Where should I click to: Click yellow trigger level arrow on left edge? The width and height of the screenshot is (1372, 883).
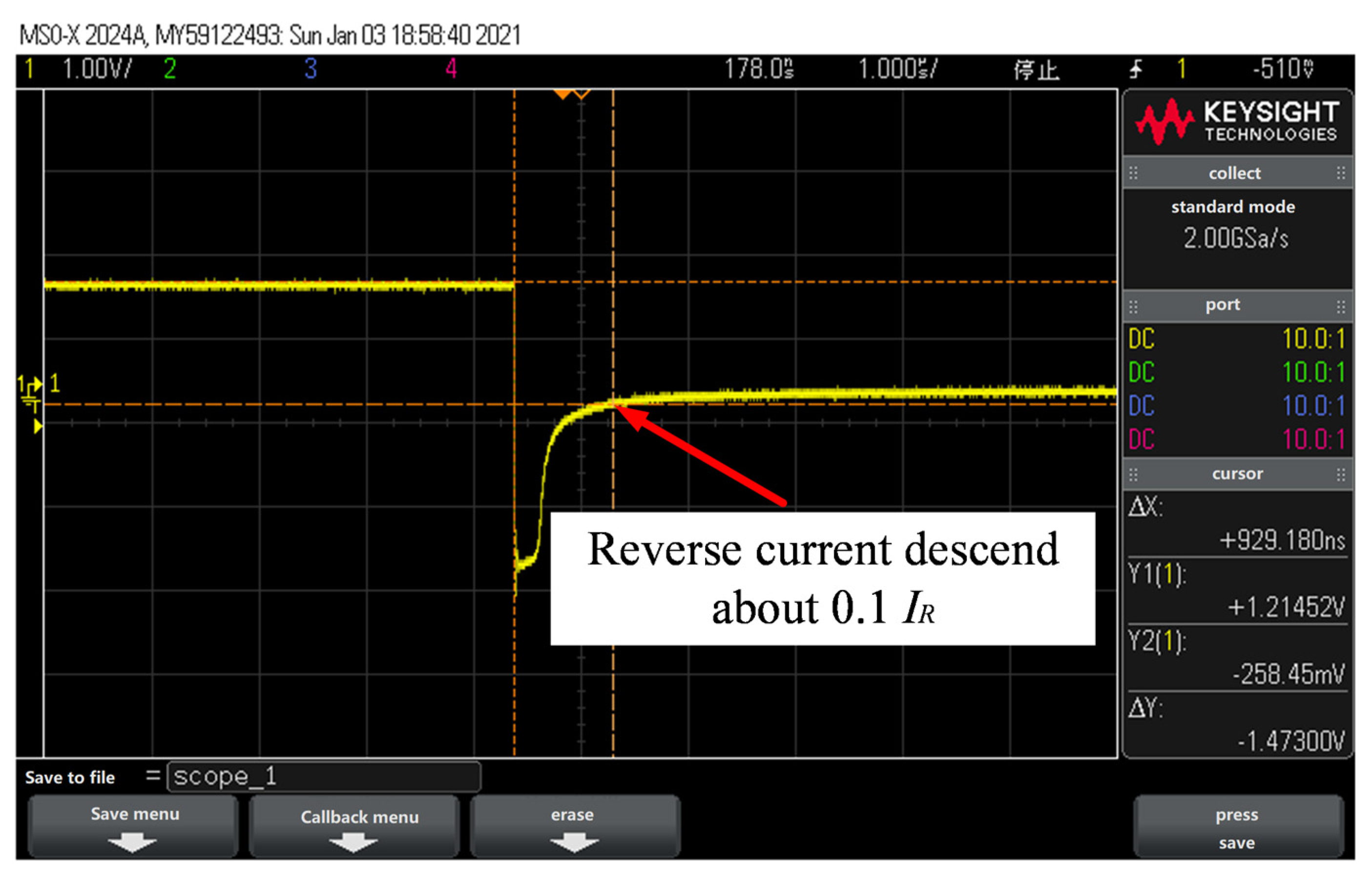(38, 426)
